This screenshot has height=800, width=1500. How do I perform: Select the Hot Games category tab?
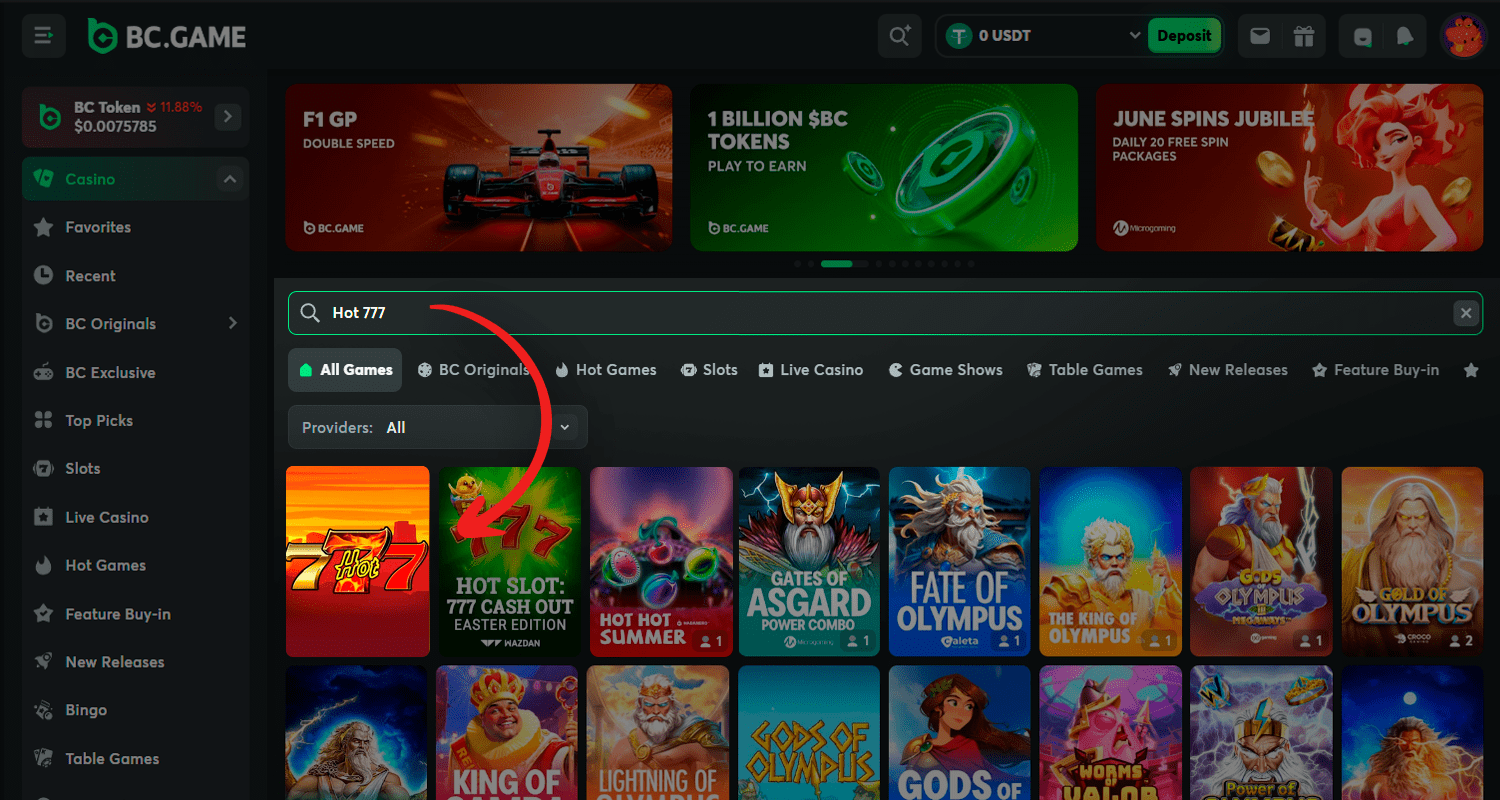pos(606,370)
